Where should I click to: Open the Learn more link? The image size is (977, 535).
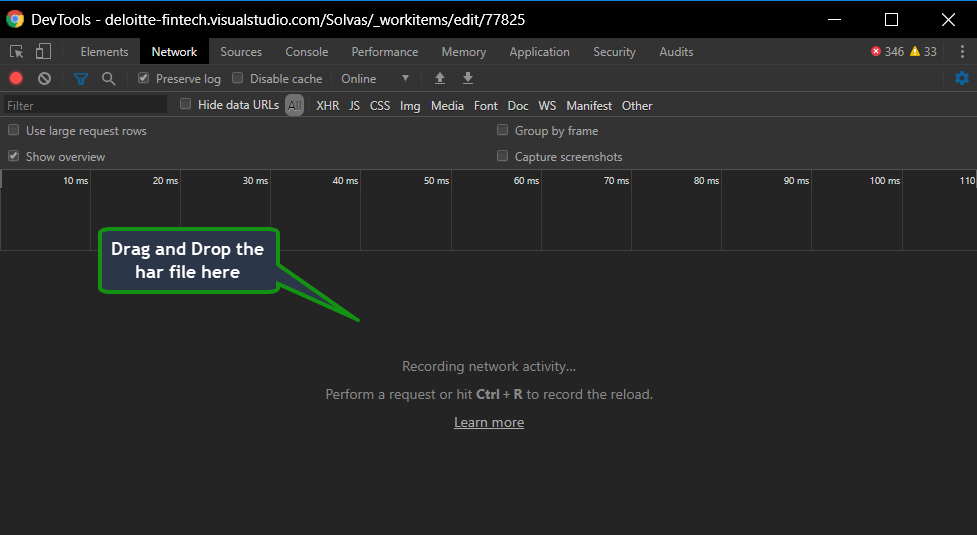[x=489, y=422]
